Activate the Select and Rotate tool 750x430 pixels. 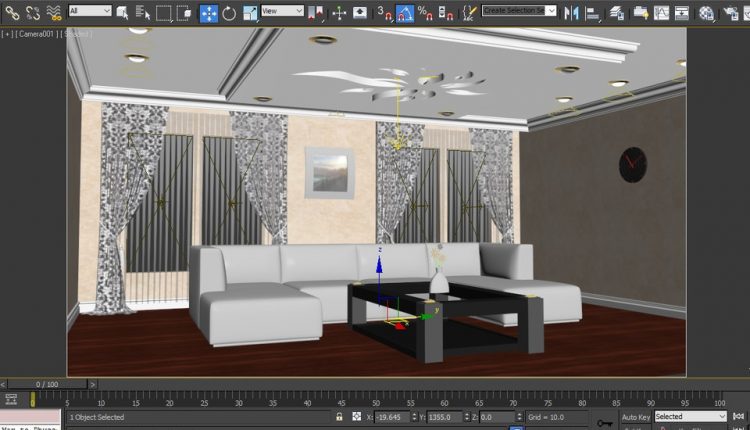click(229, 13)
